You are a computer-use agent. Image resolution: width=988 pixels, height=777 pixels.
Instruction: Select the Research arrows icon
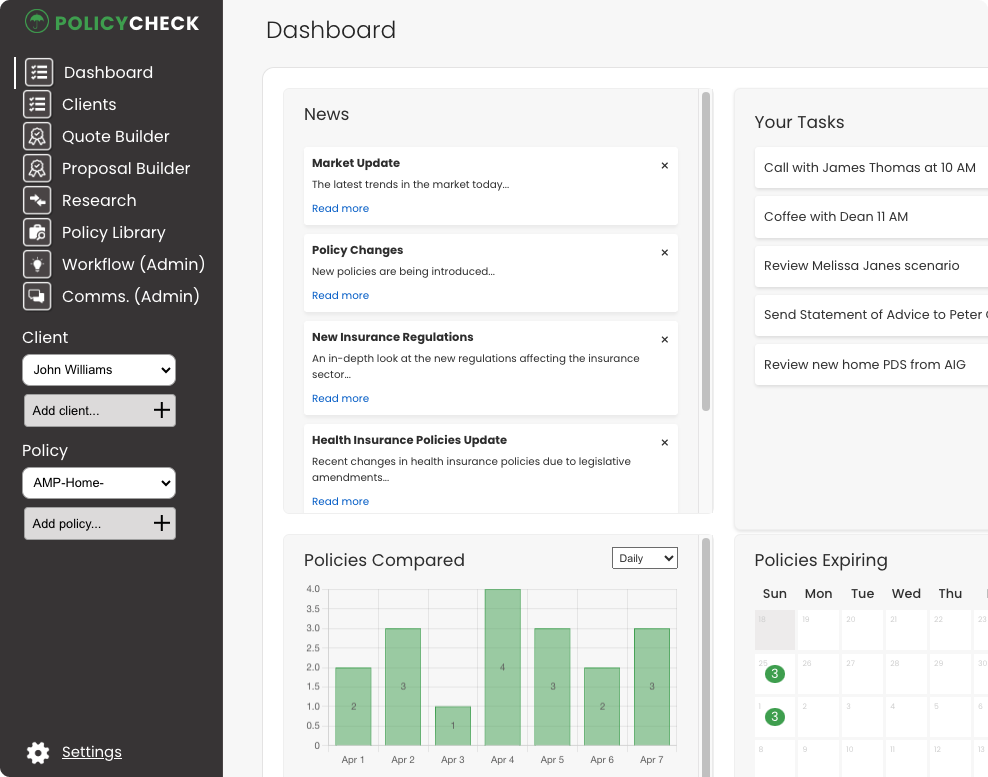(37, 200)
